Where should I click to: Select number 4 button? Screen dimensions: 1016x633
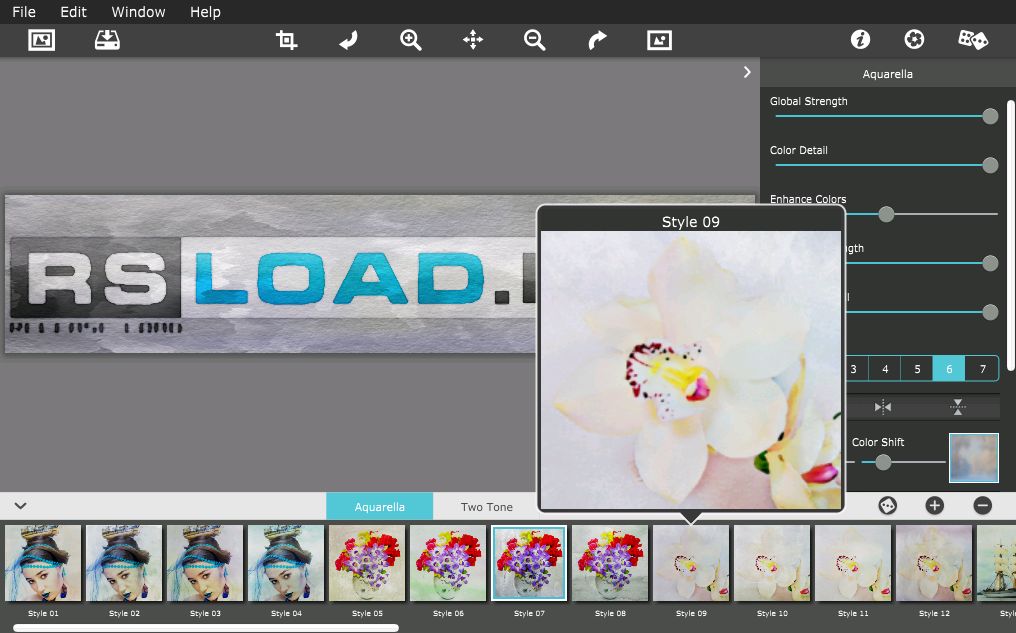click(885, 369)
